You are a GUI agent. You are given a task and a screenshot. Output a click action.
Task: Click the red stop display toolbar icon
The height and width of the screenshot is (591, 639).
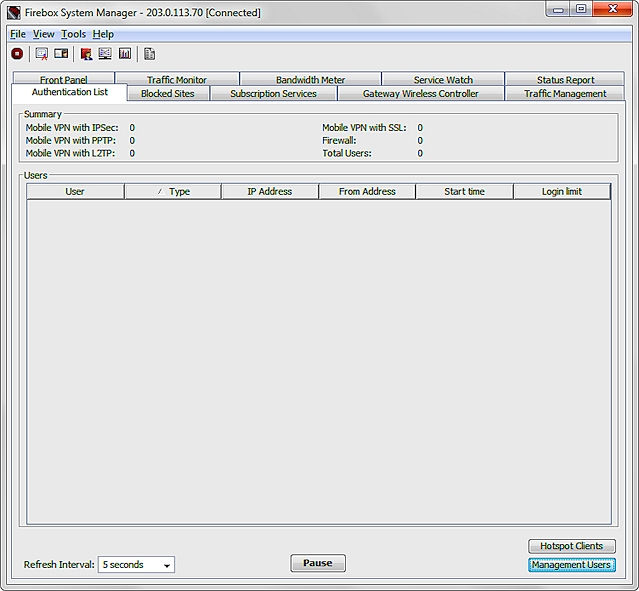click(17, 54)
